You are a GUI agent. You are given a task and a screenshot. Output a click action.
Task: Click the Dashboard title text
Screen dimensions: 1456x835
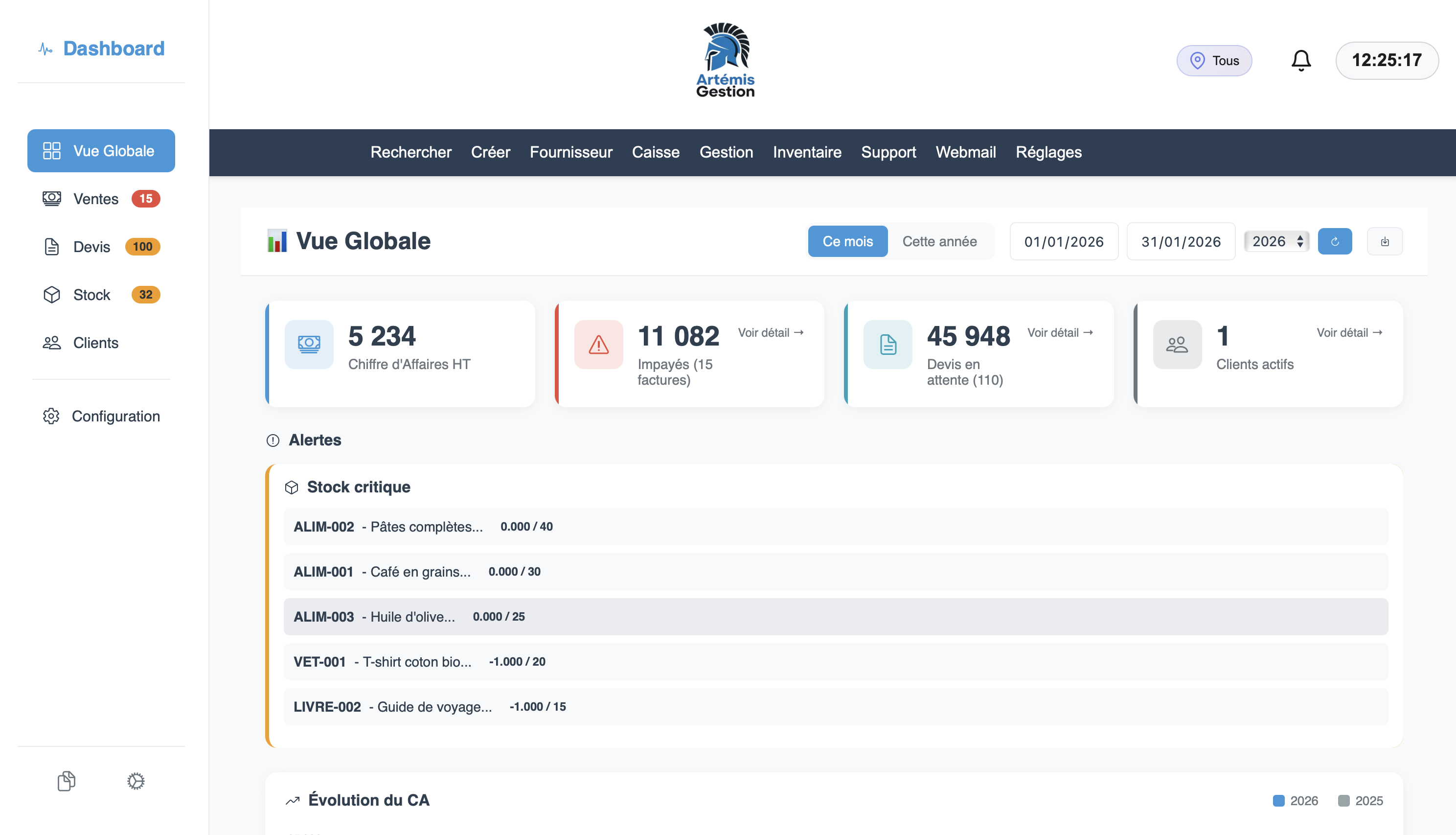point(114,49)
